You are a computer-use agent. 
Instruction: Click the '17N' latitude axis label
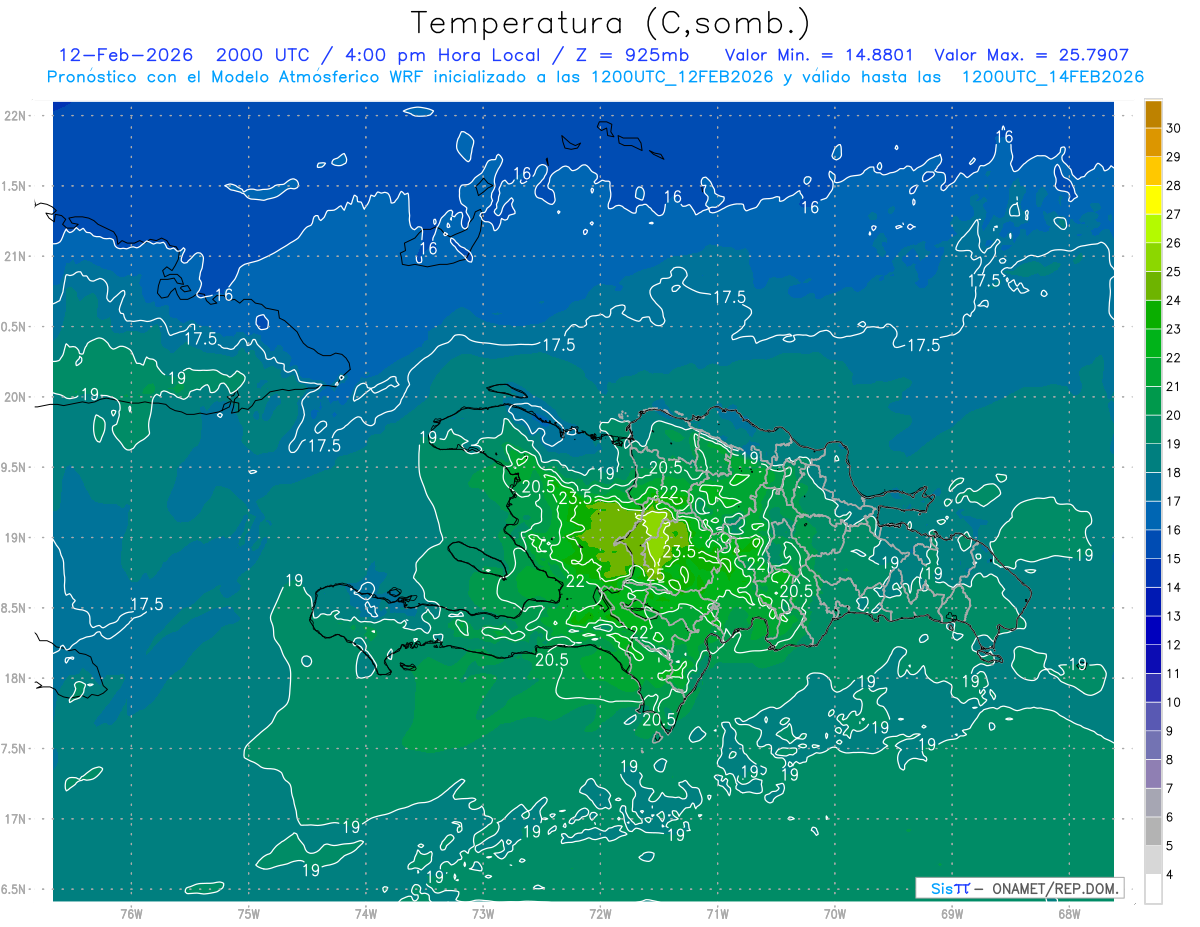[16, 820]
